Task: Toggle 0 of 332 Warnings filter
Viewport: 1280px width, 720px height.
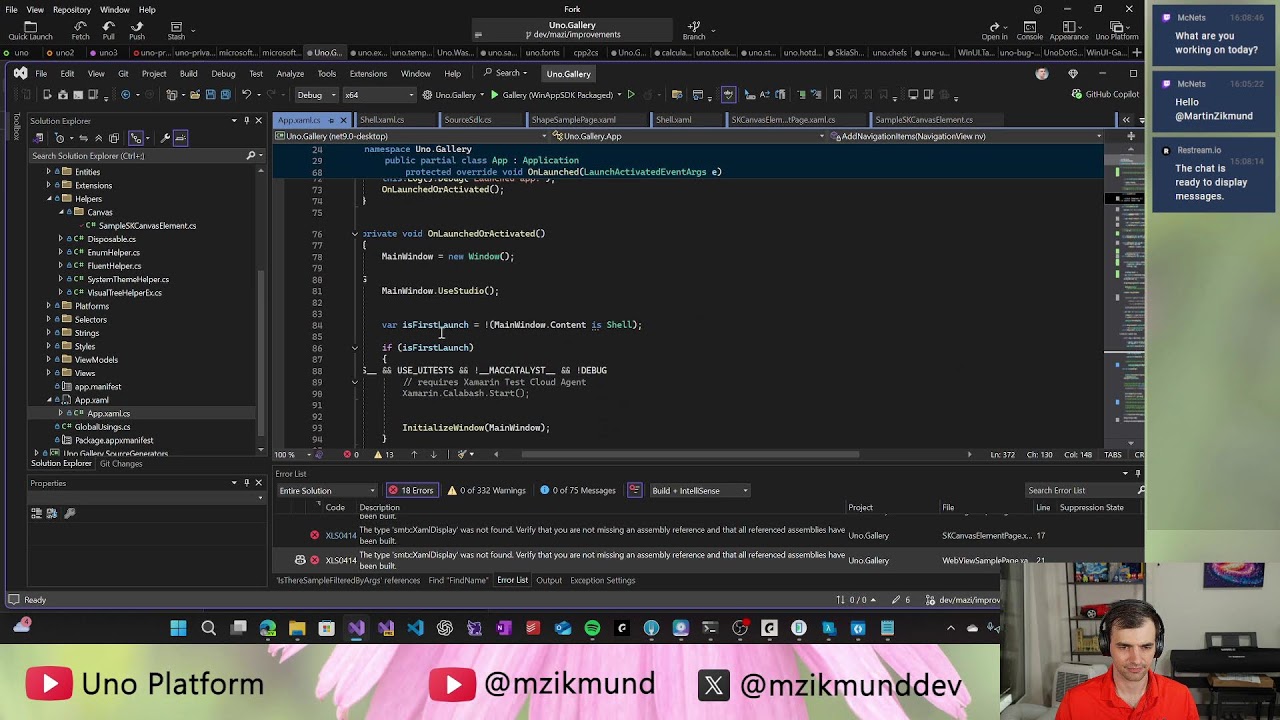Action: tap(486, 491)
